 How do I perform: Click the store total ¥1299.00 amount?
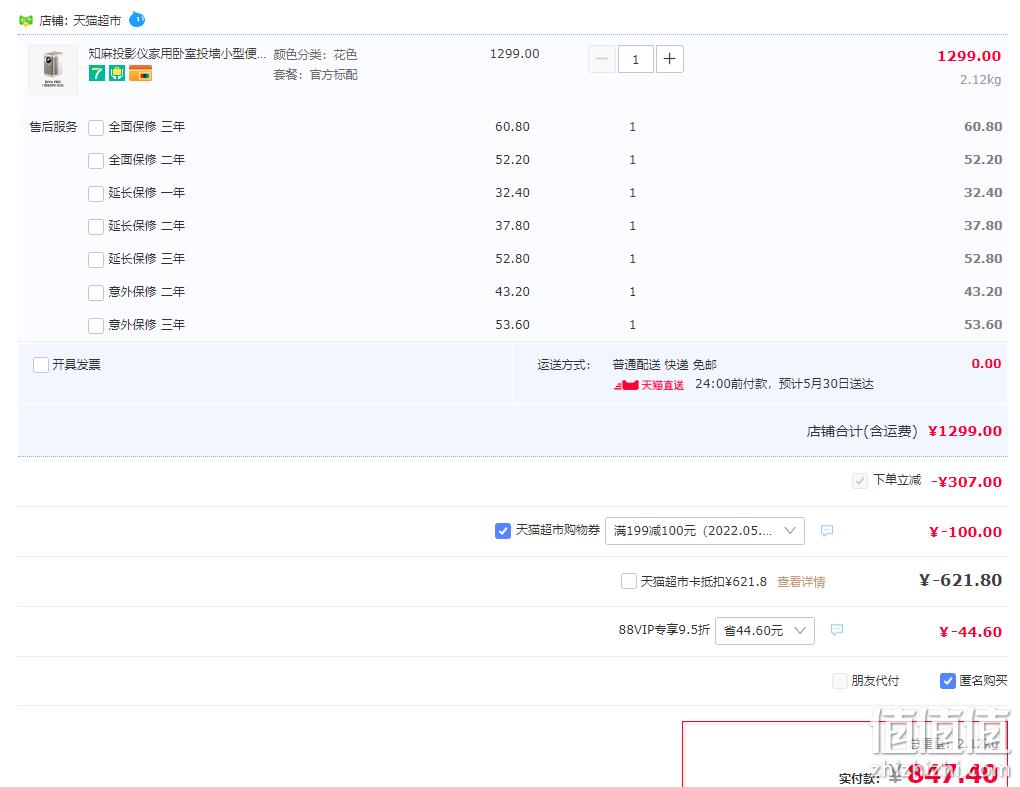[x=965, y=431]
